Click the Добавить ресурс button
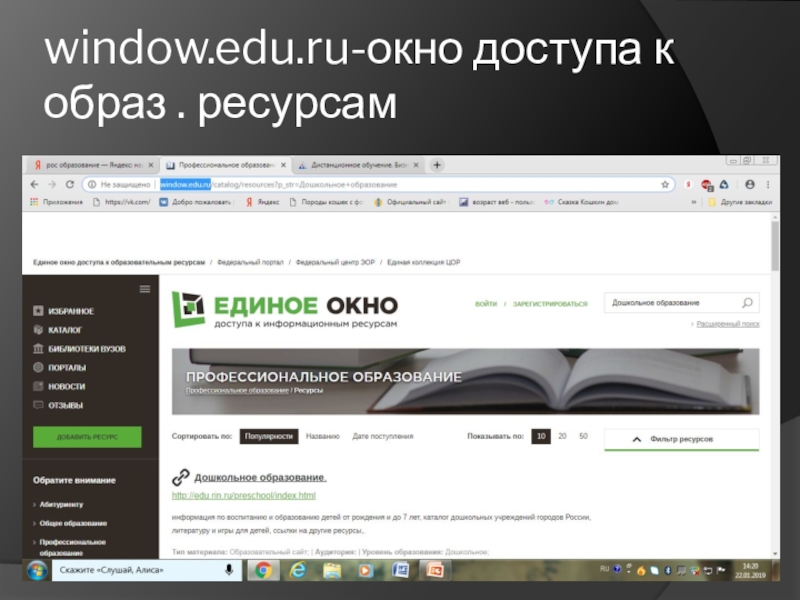Image resolution: width=800 pixels, height=600 pixels. click(x=87, y=437)
